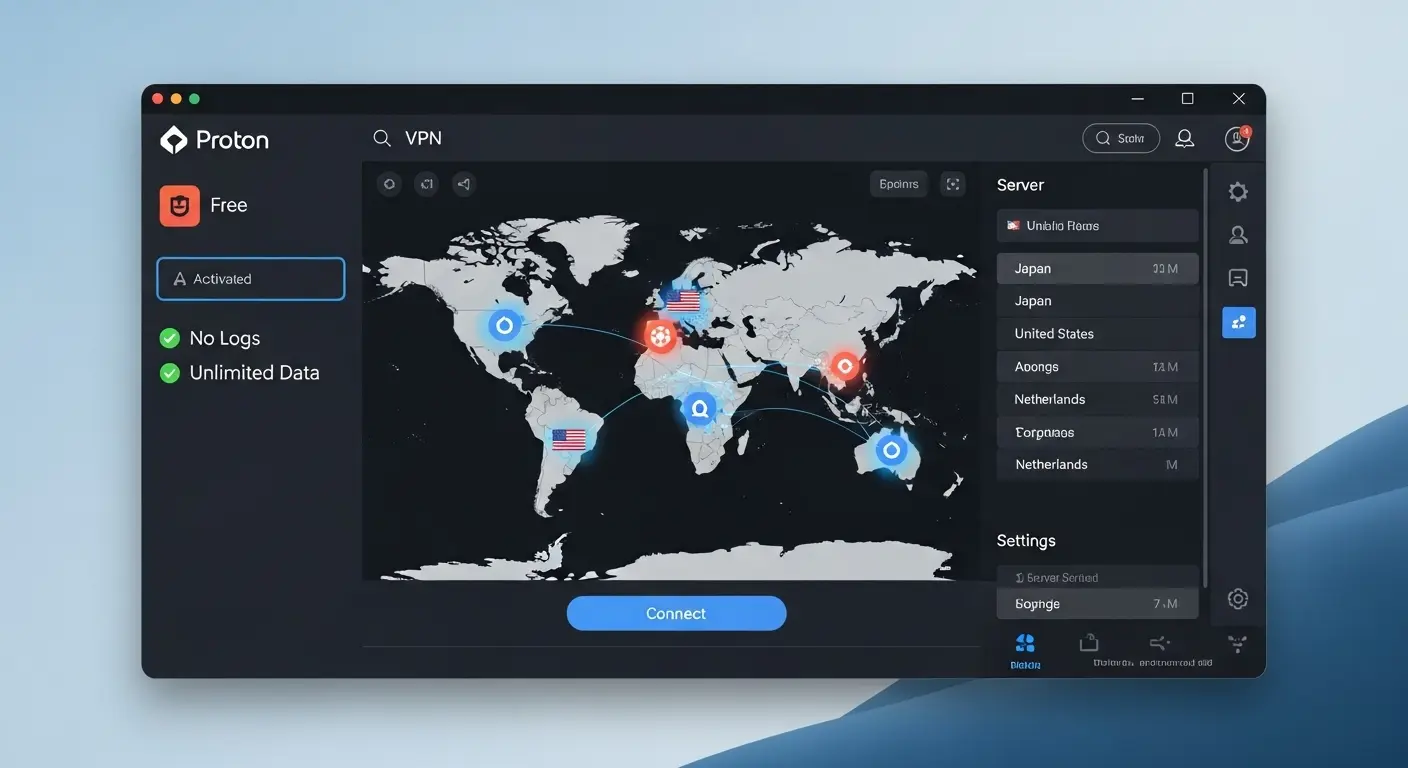Click the circle icon in map toolbar
The image size is (1408, 768).
pyautogui.click(x=389, y=184)
